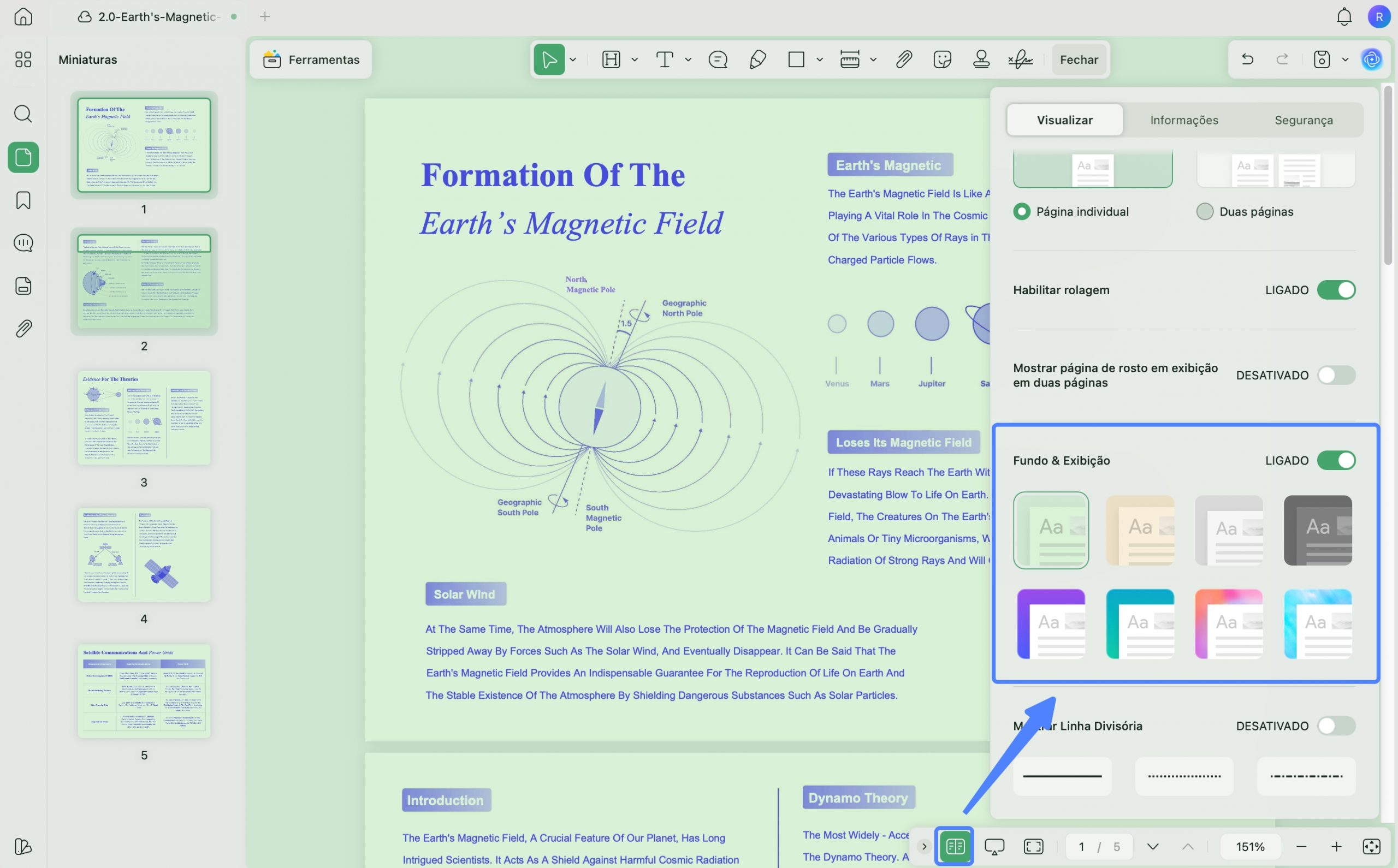Select the page thumbnails panel icon
The image size is (1398, 868).
pyautogui.click(x=23, y=157)
